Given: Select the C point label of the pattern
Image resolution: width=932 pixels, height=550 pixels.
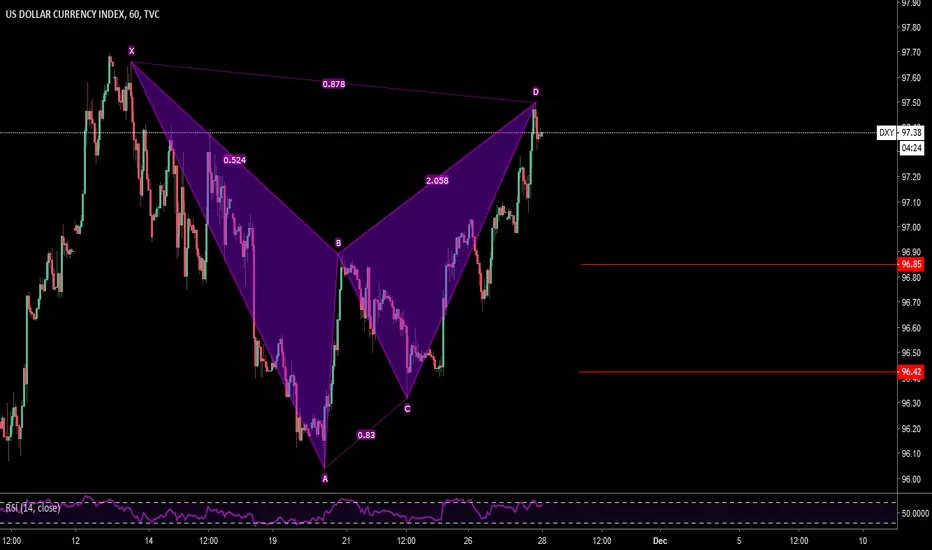Looking at the screenshot, I should click(407, 408).
